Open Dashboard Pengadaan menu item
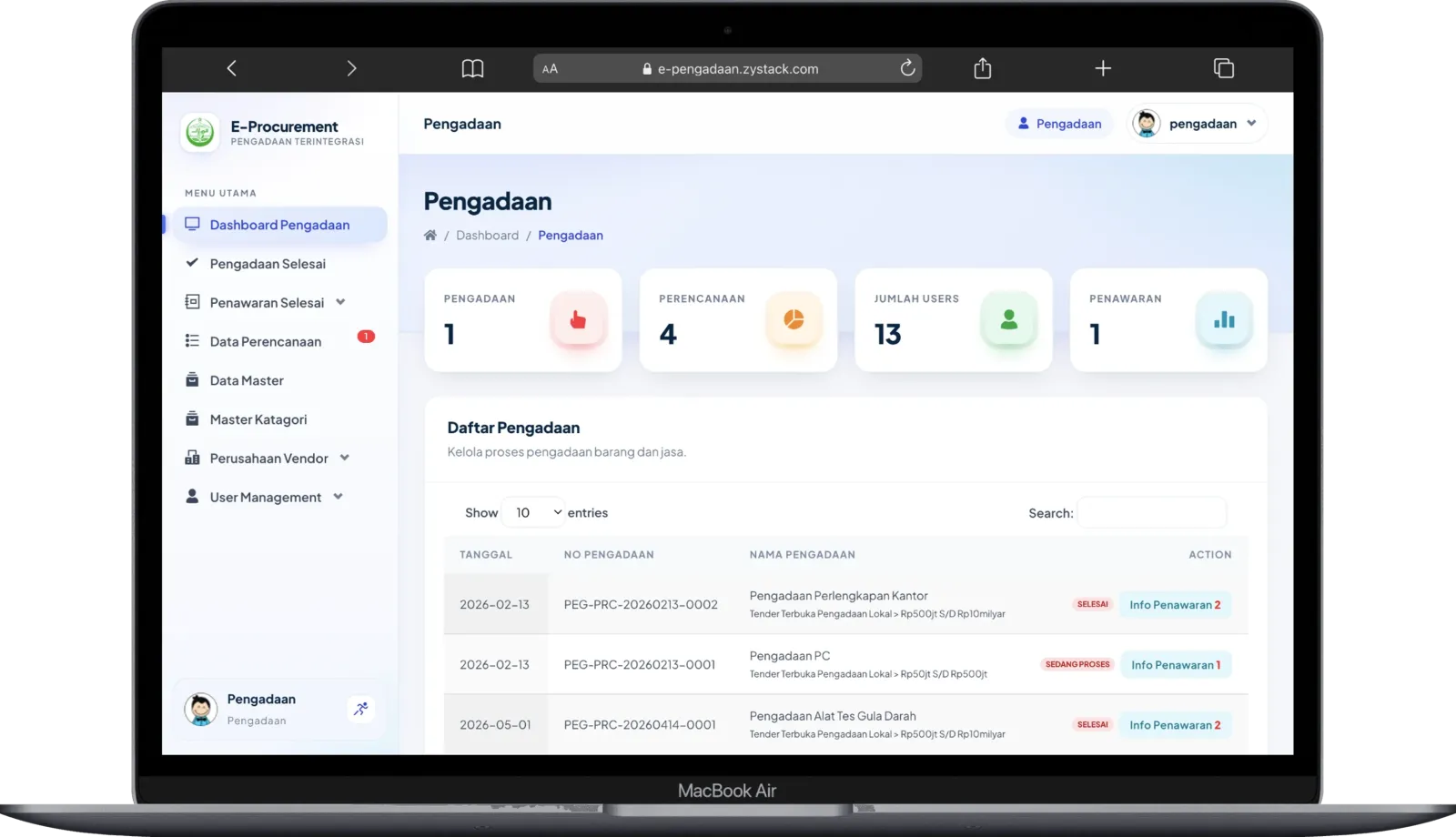The width and height of the screenshot is (1456, 837). pos(279,225)
